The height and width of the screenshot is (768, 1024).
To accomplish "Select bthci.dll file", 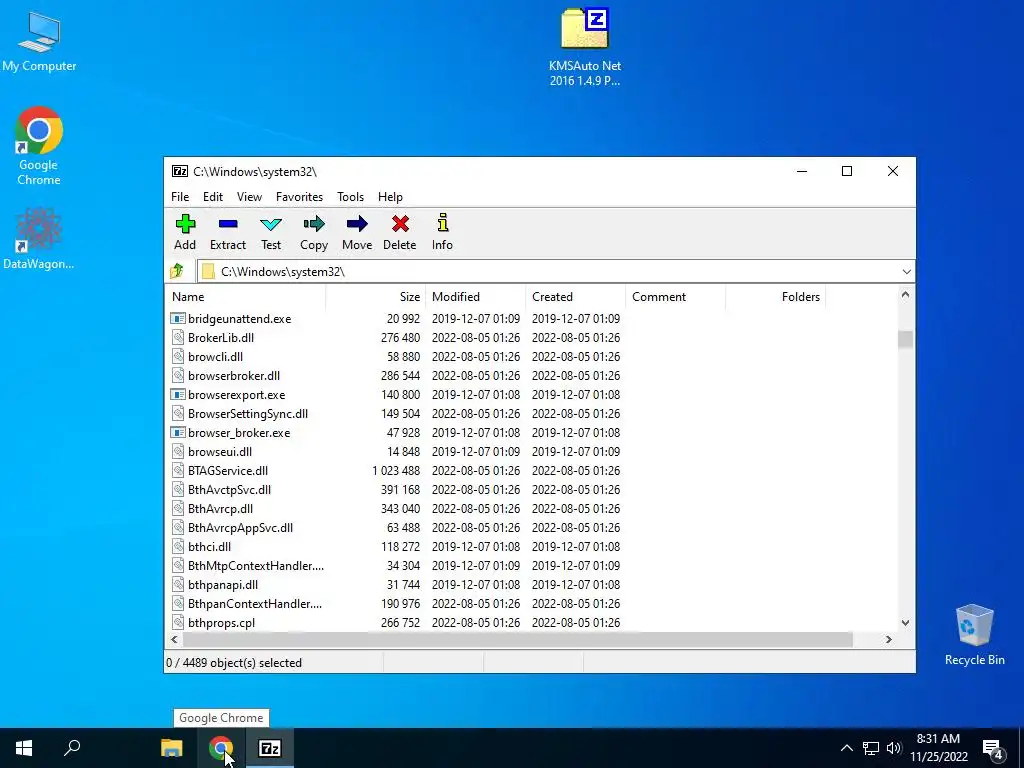I will 210,546.
